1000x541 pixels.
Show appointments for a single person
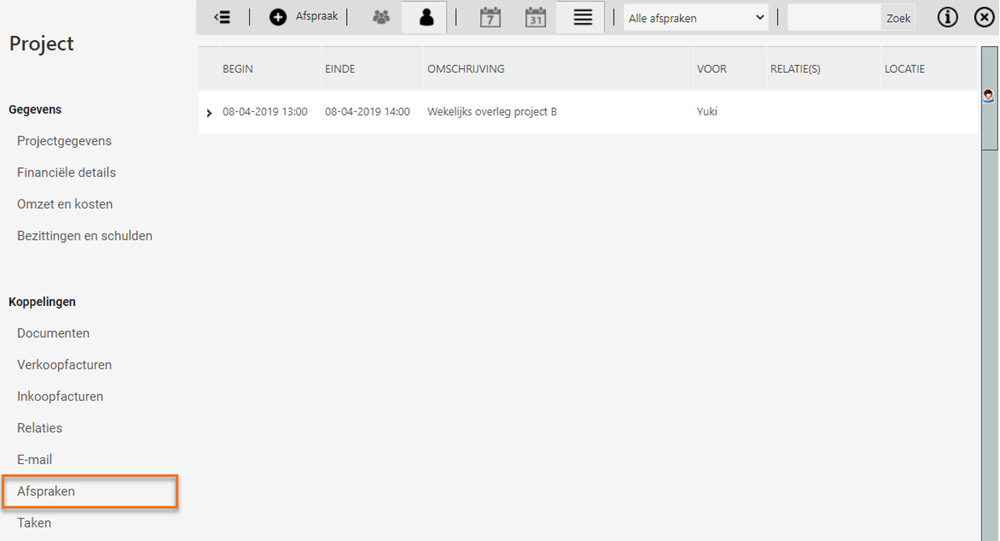[x=426, y=17]
